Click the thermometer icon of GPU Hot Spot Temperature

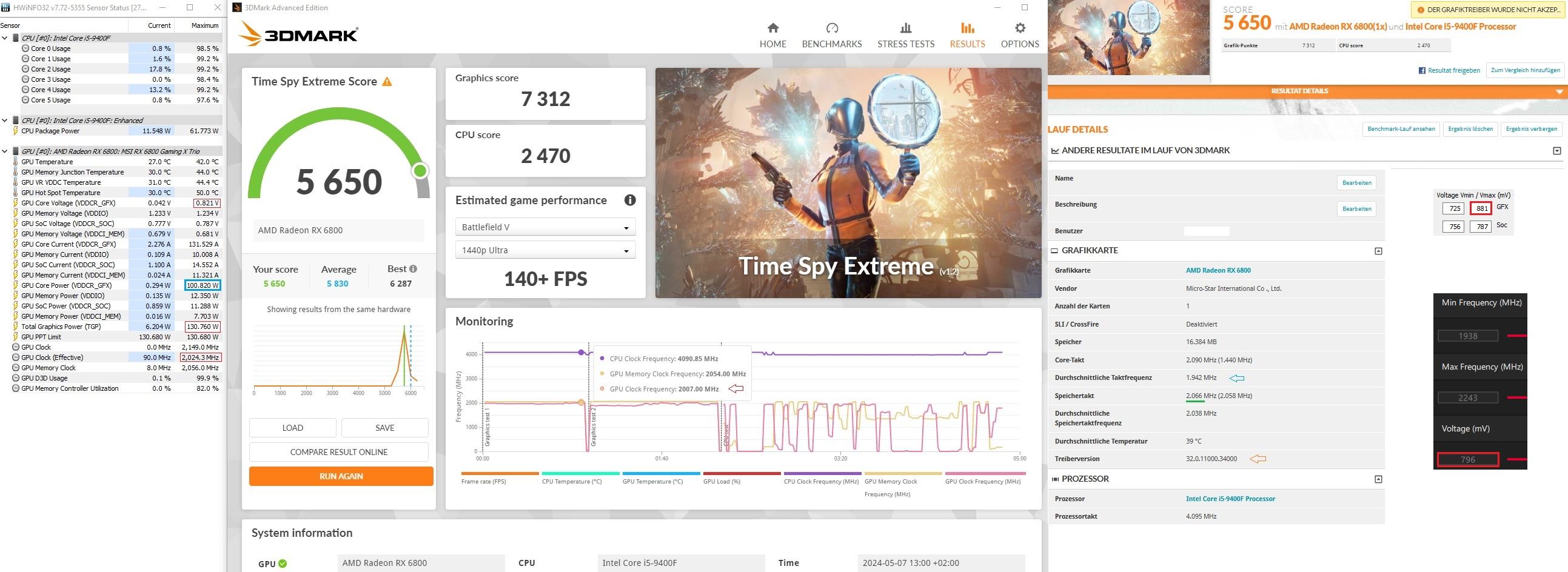(x=15, y=193)
